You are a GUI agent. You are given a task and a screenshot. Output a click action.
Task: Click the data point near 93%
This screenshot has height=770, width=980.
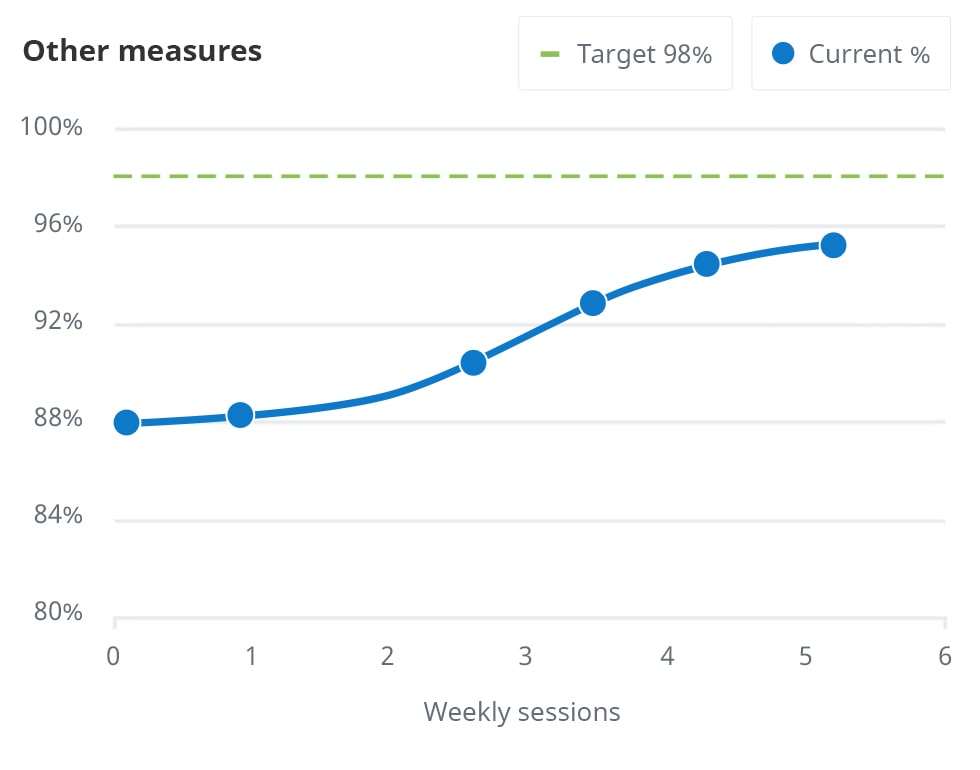593,303
